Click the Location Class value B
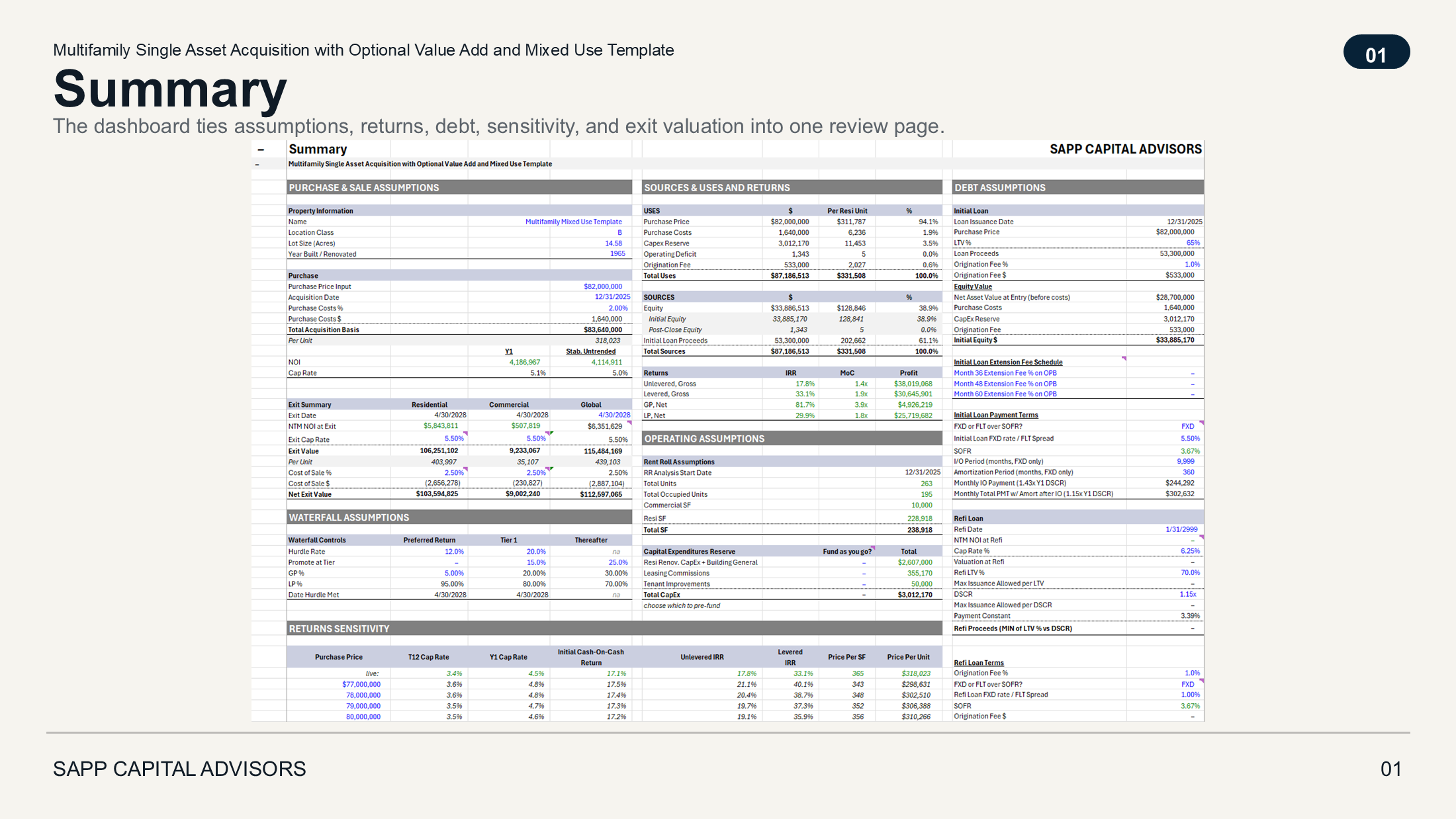Screen dimensions: 1456x819 coord(619,233)
